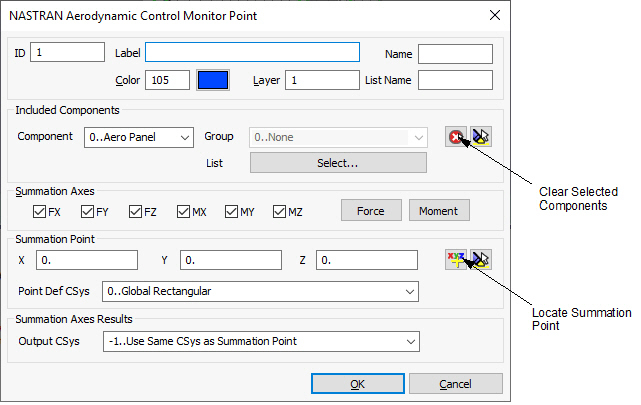Click the Locate Summation Point XYZ icon
Viewport: 641px width, 405px height.
(456, 260)
